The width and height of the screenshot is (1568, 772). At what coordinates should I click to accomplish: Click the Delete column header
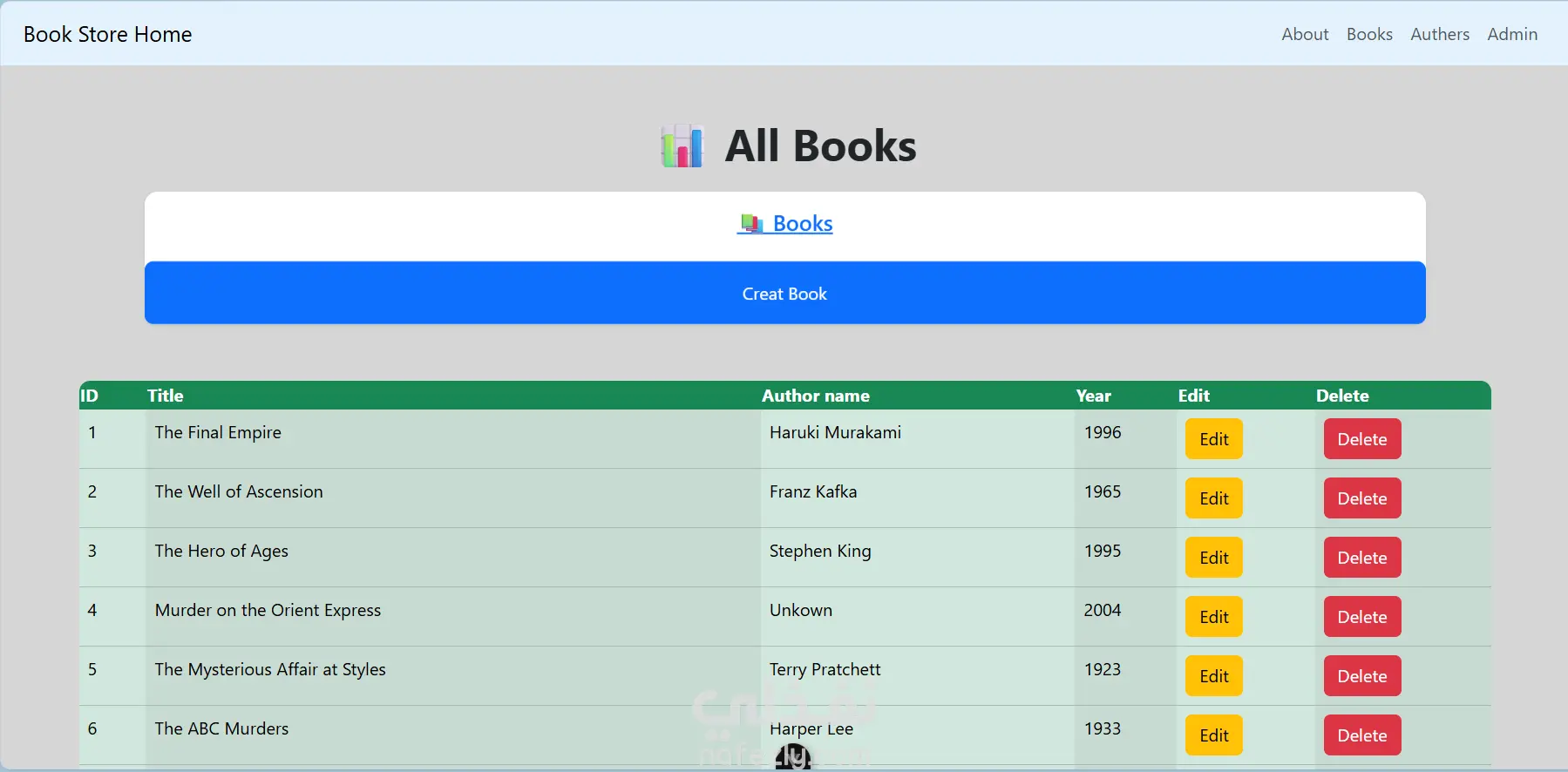(x=1342, y=396)
